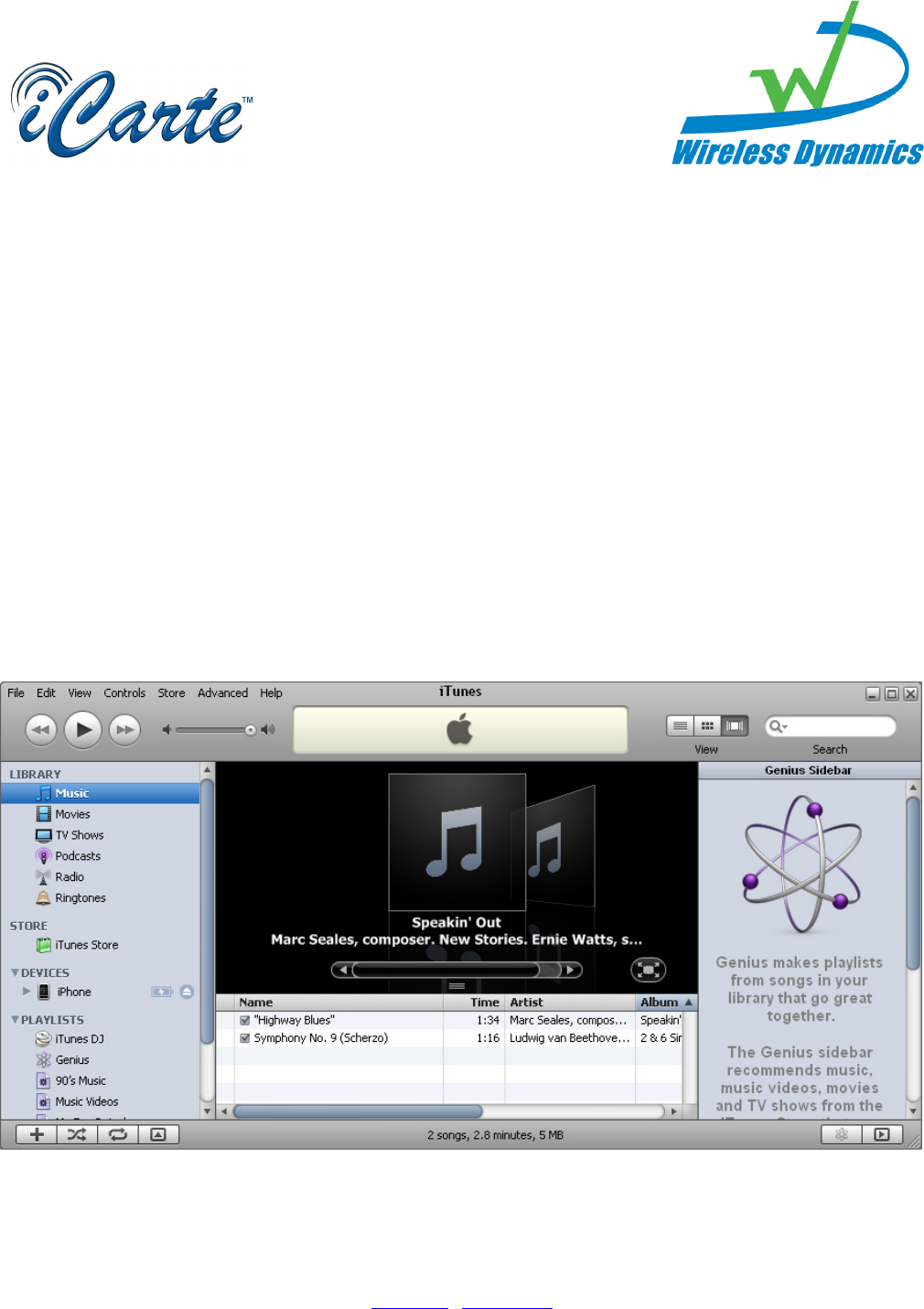The width and height of the screenshot is (924, 1309).
Task: Toggle shuffle playback
Action: pos(77,1134)
